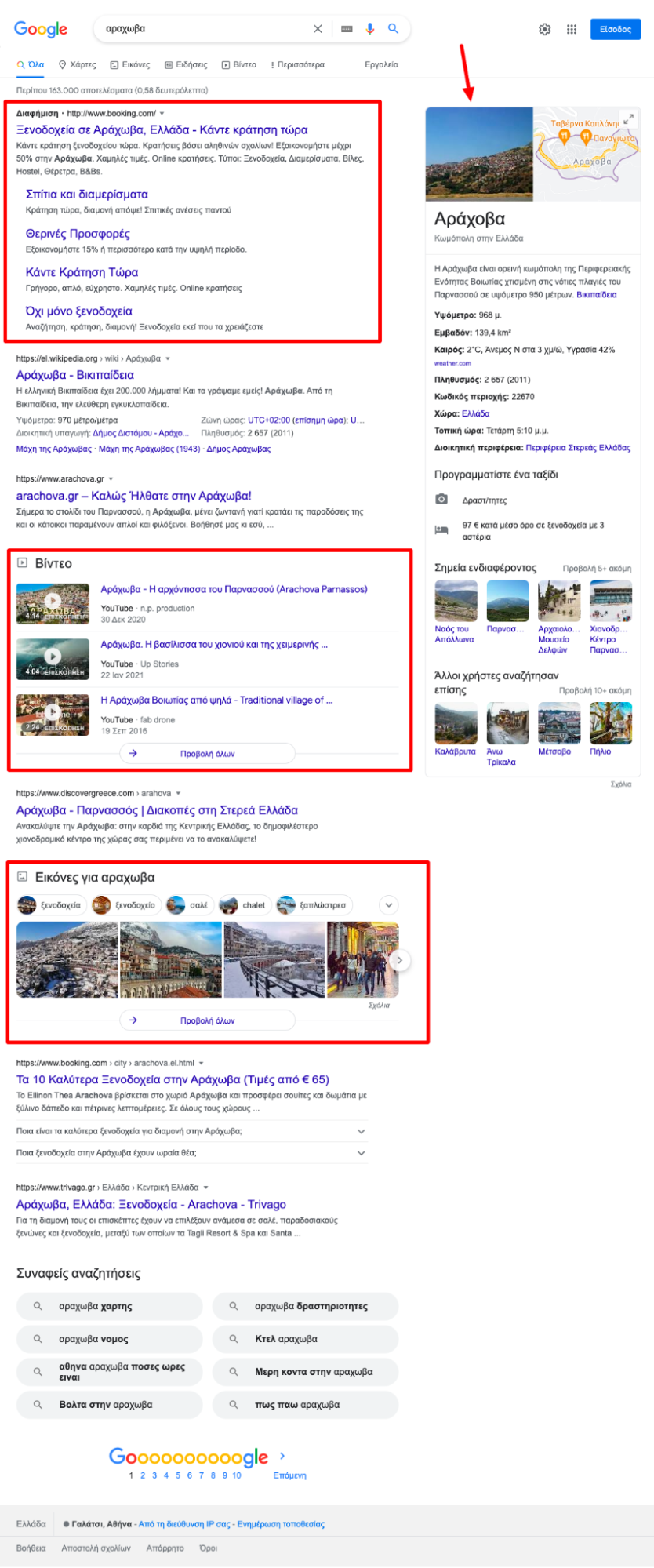The height and width of the screenshot is (1568, 654).
Task: Click search icon beside αραχωβα χαρτης
Action: pyautogui.click(x=38, y=1306)
